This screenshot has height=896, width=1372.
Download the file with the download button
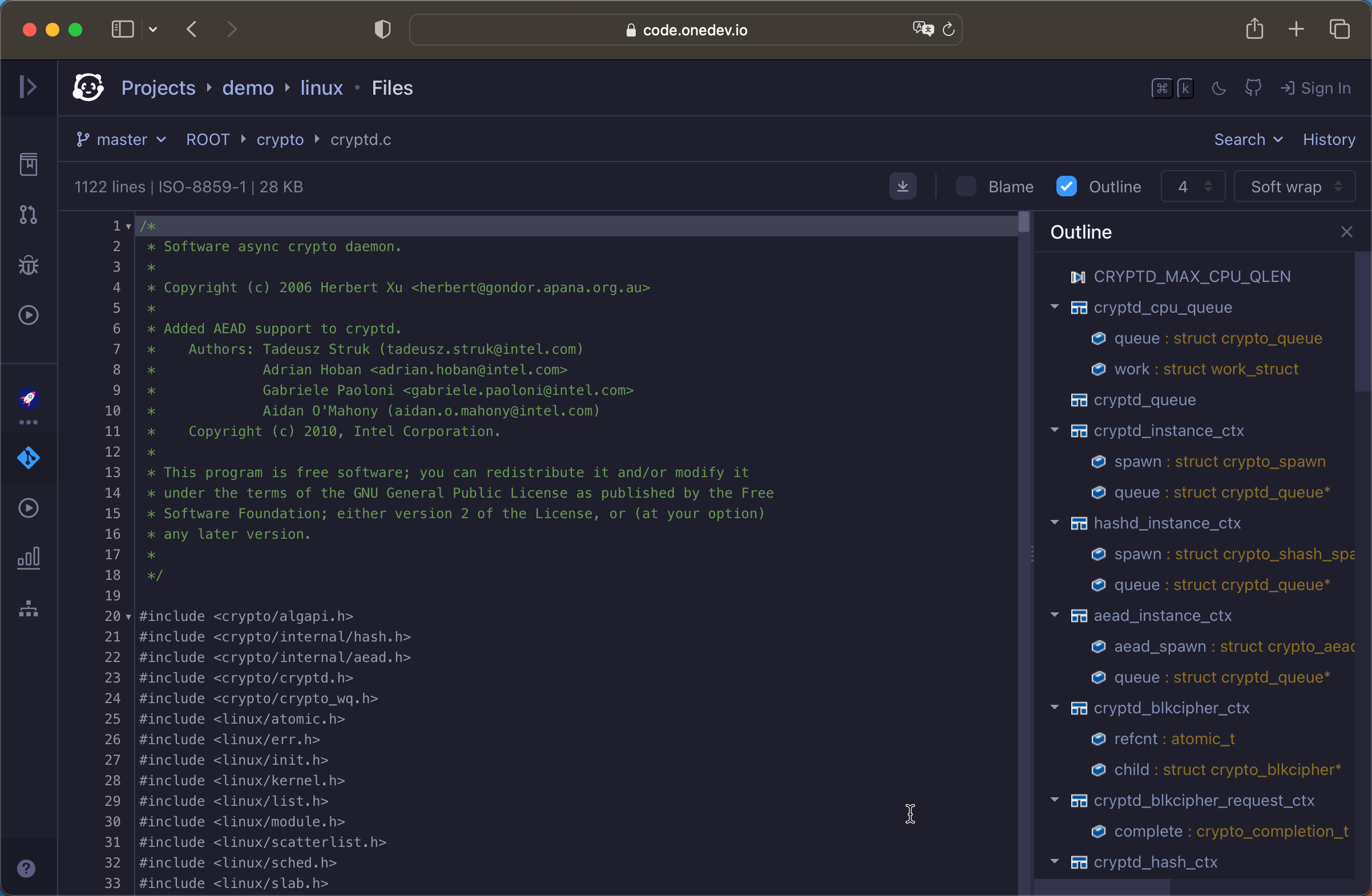[903, 185]
